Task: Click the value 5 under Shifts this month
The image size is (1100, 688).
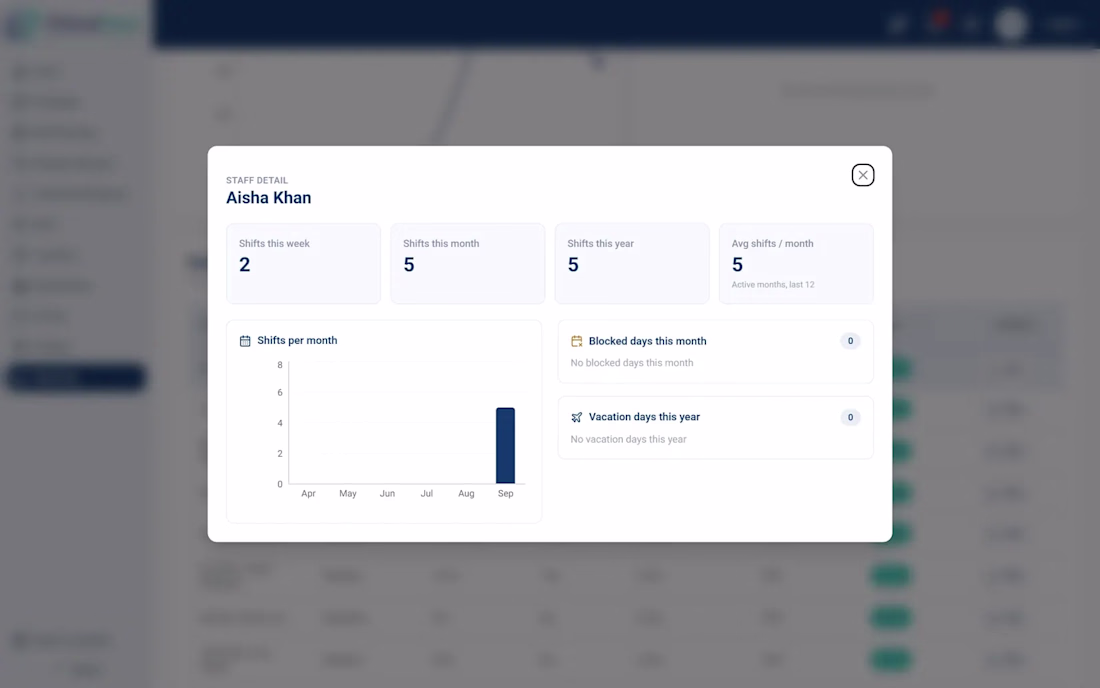Action: [x=408, y=264]
